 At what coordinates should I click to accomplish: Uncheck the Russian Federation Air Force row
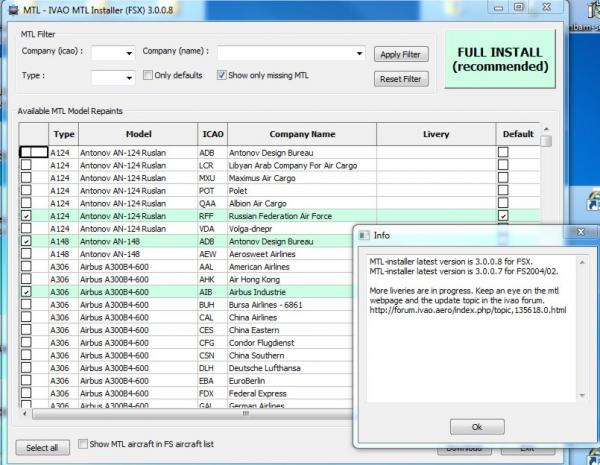point(26,216)
